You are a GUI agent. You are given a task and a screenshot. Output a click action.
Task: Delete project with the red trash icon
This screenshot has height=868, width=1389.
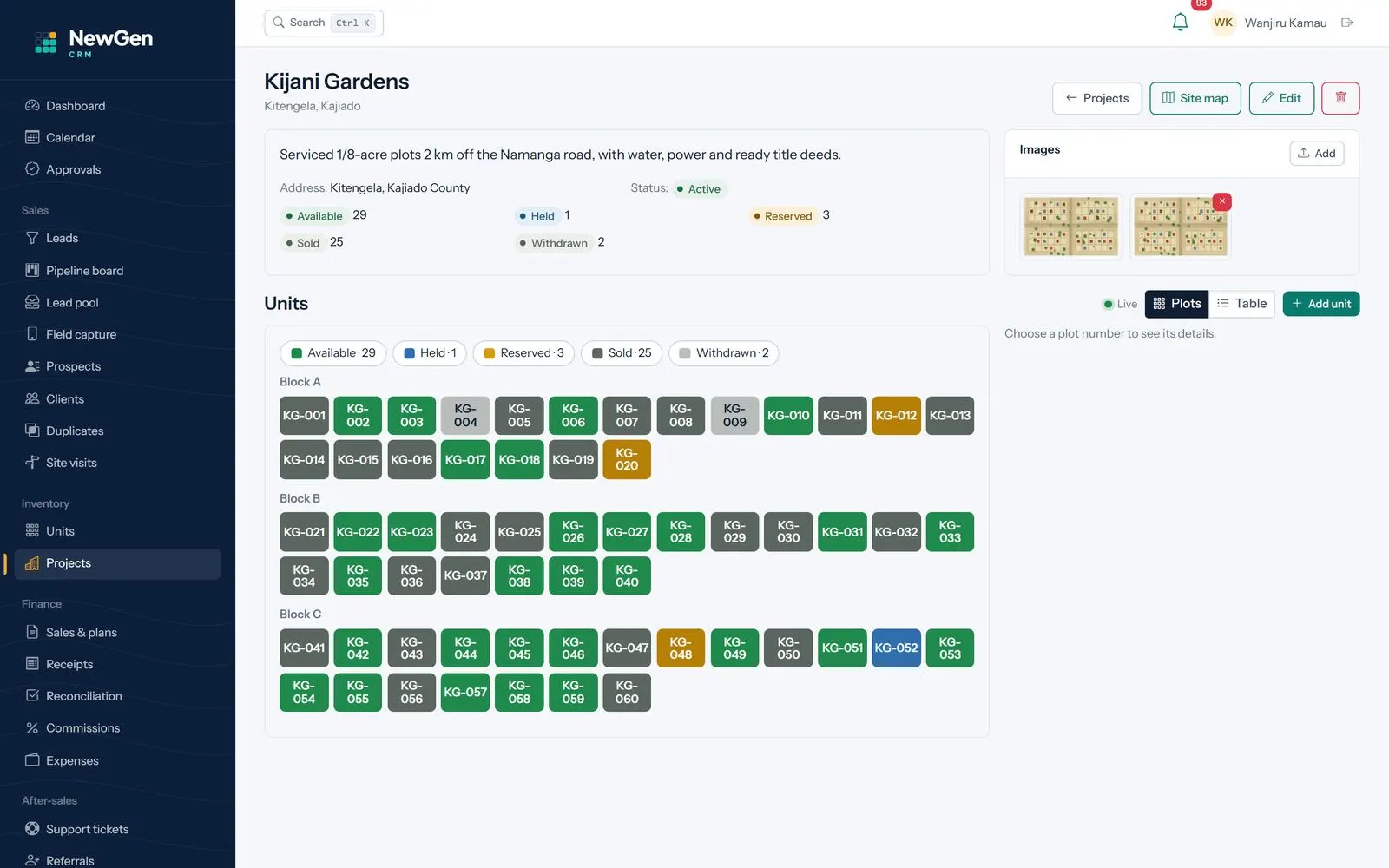point(1340,98)
